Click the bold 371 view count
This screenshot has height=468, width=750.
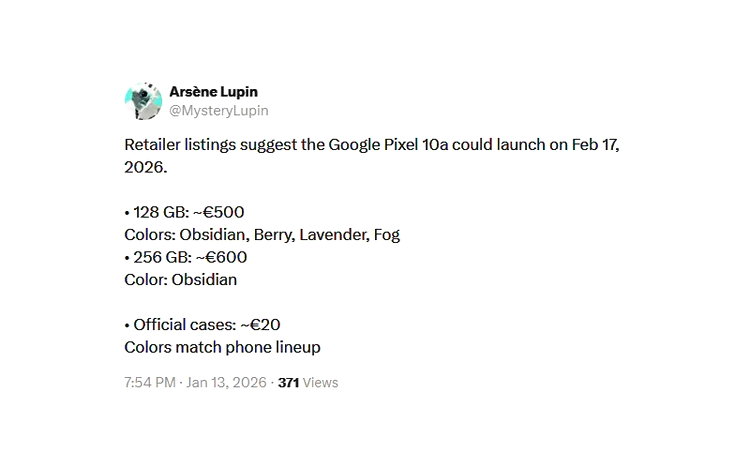coord(288,382)
